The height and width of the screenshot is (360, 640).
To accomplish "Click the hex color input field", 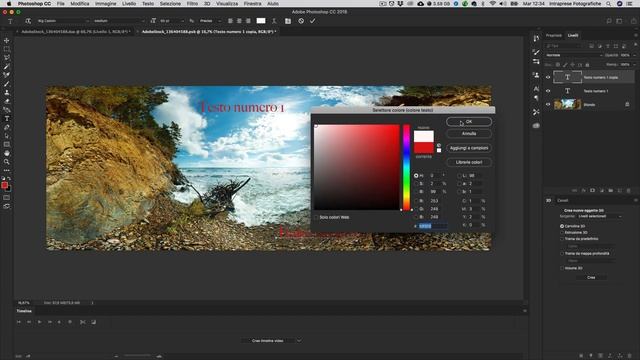I will pos(433,226).
